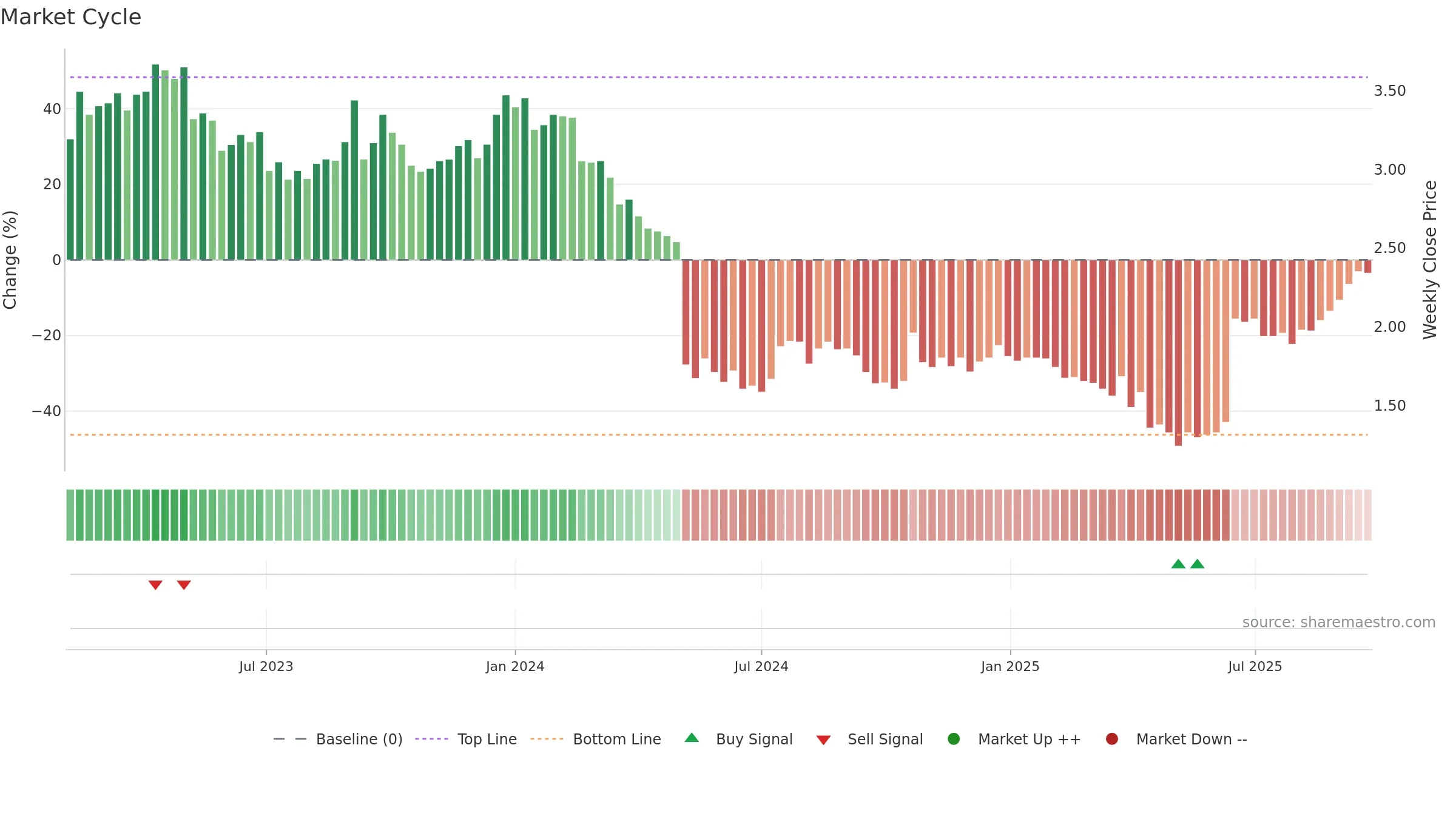The image size is (1456, 819).
Task: Click the dark red Market Down circle icon
Action: click(x=1112, y=739)
